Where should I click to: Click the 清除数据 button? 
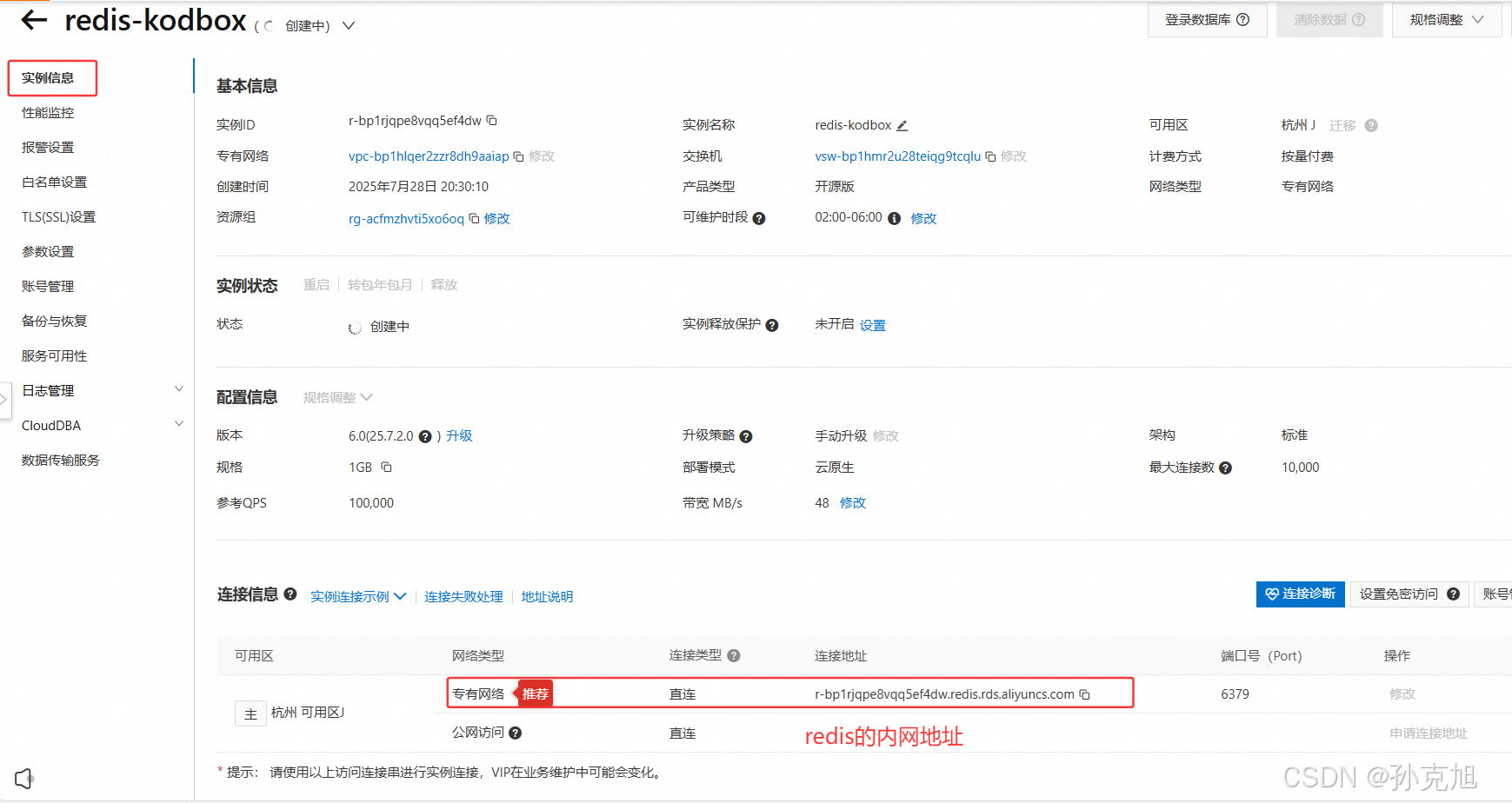(1329, 19)
